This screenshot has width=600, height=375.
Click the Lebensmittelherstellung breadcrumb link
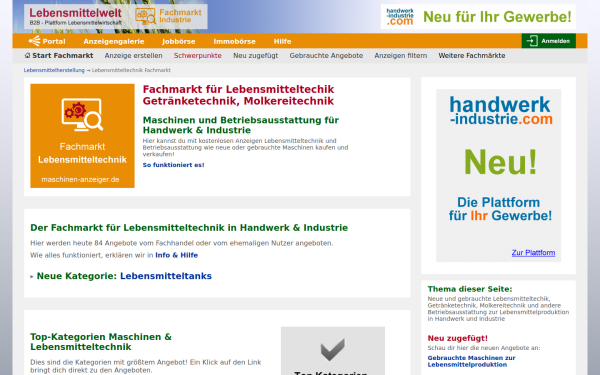[x=54, y=70]
